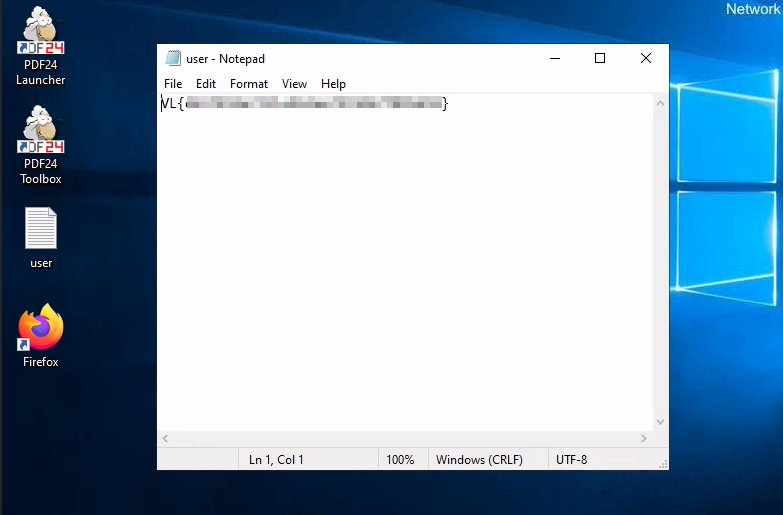Expand the Format menu

(x=249, y=84)
